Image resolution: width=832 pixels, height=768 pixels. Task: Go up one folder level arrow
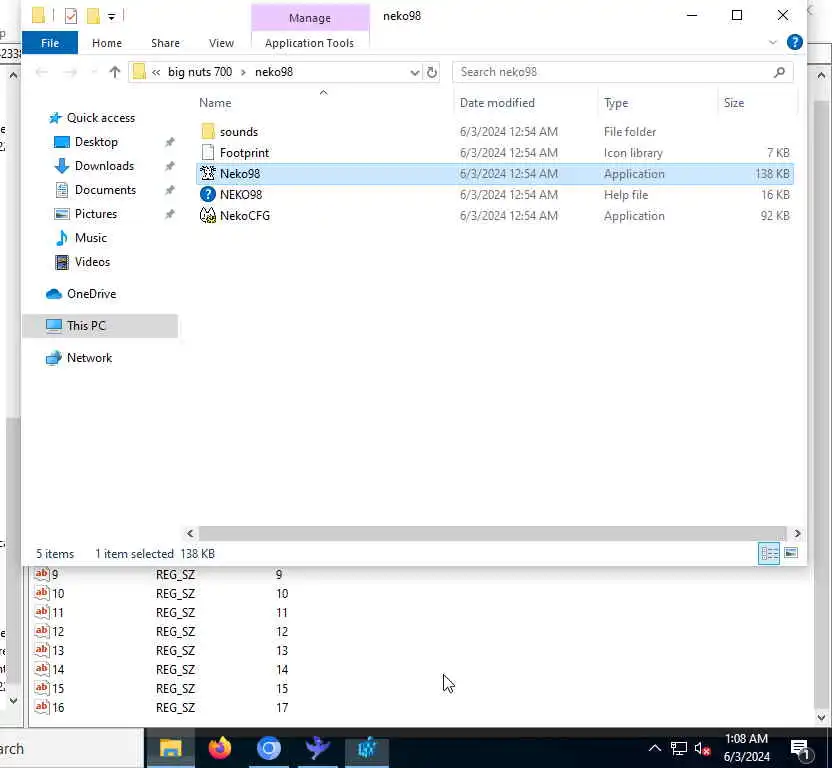point(115,72)
